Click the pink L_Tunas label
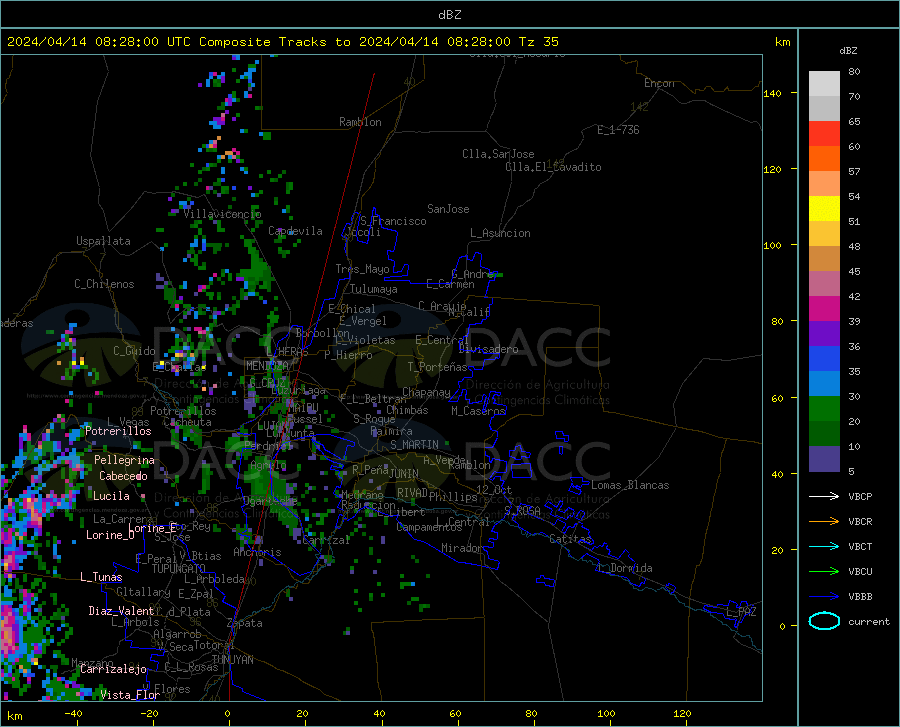The height and width of the screenshot is (727, 900). point(101,577)
